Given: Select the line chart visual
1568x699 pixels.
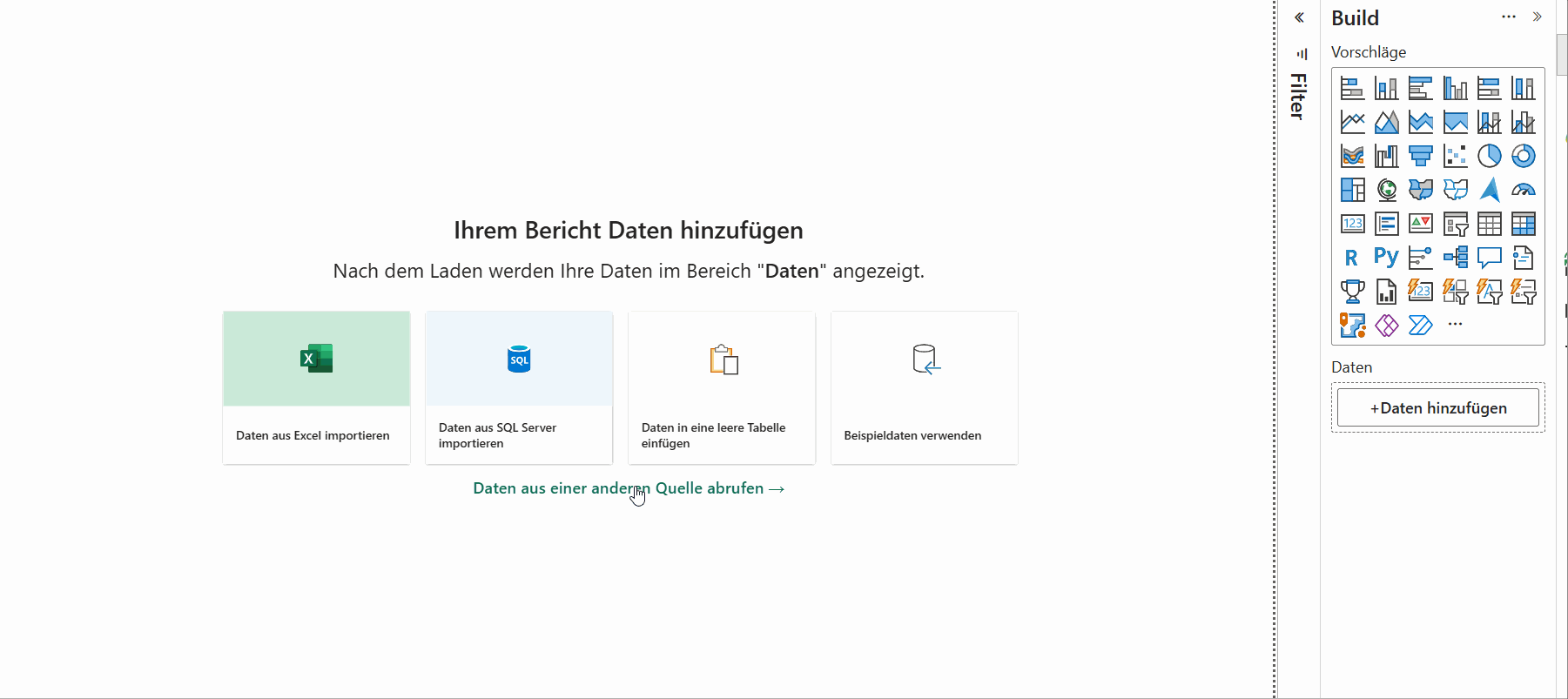Looking at the screenshot, I should [x=1352, y=122].
